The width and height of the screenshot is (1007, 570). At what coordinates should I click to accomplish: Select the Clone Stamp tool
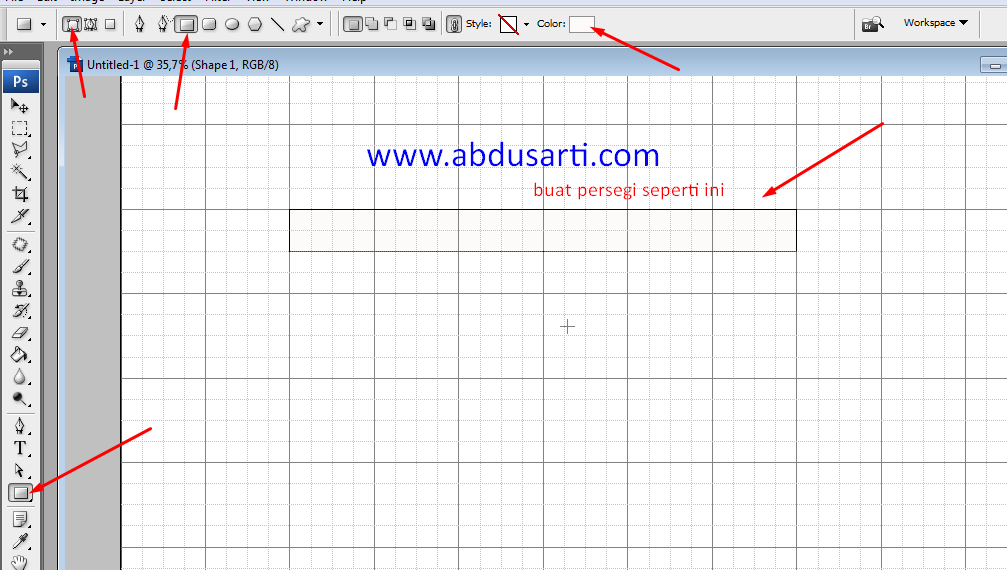click(x=20, y=289)
